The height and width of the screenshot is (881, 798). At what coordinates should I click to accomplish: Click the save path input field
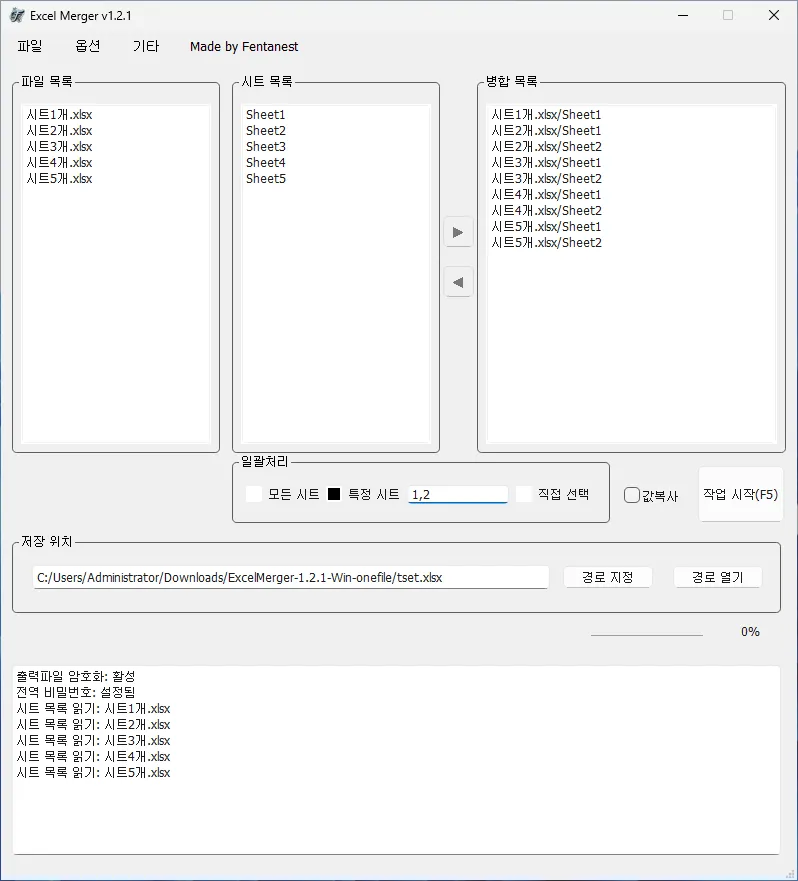(x=291, y=578)
